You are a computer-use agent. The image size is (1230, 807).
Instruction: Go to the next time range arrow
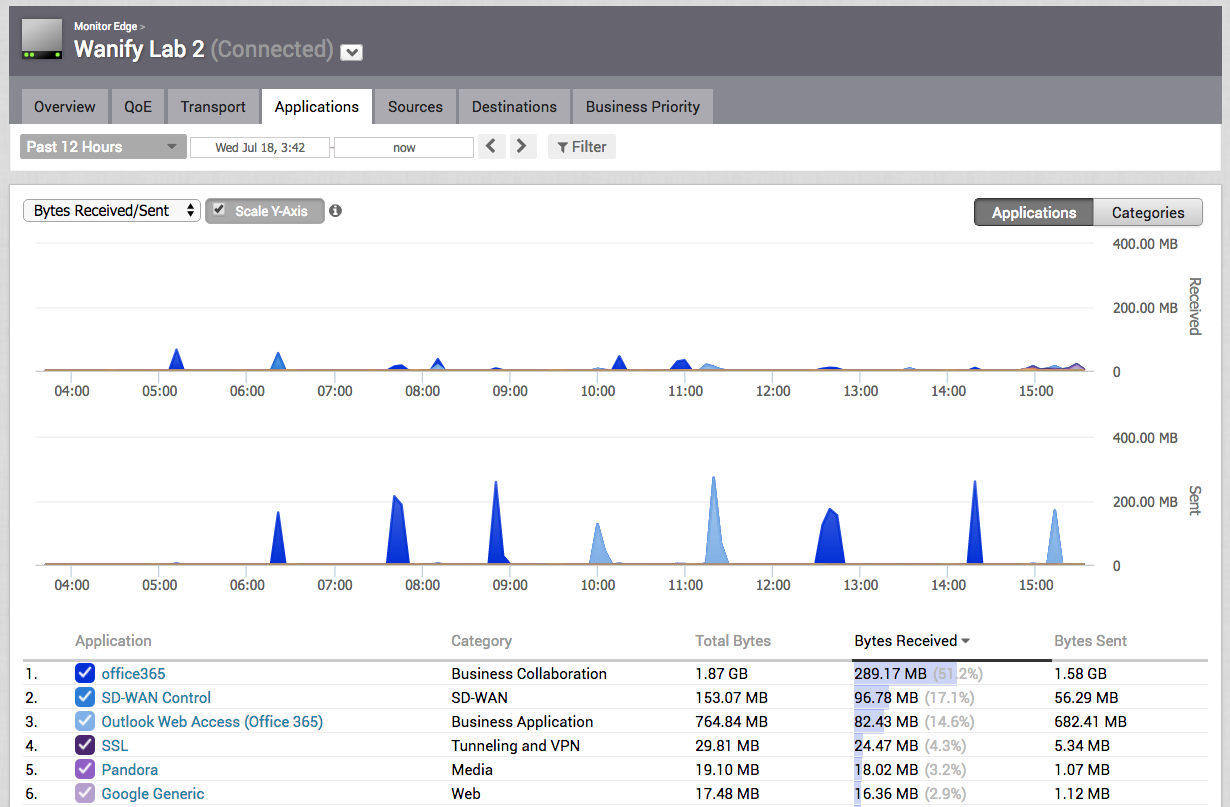[x=522, y=147]
